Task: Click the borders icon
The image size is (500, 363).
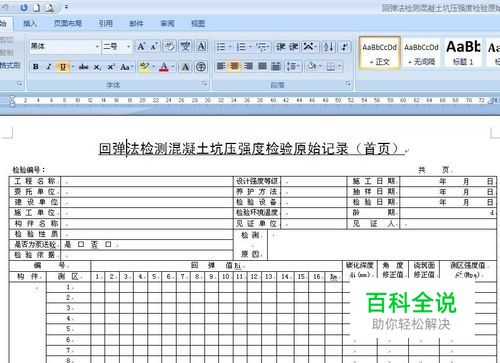Action: point(331,67)
